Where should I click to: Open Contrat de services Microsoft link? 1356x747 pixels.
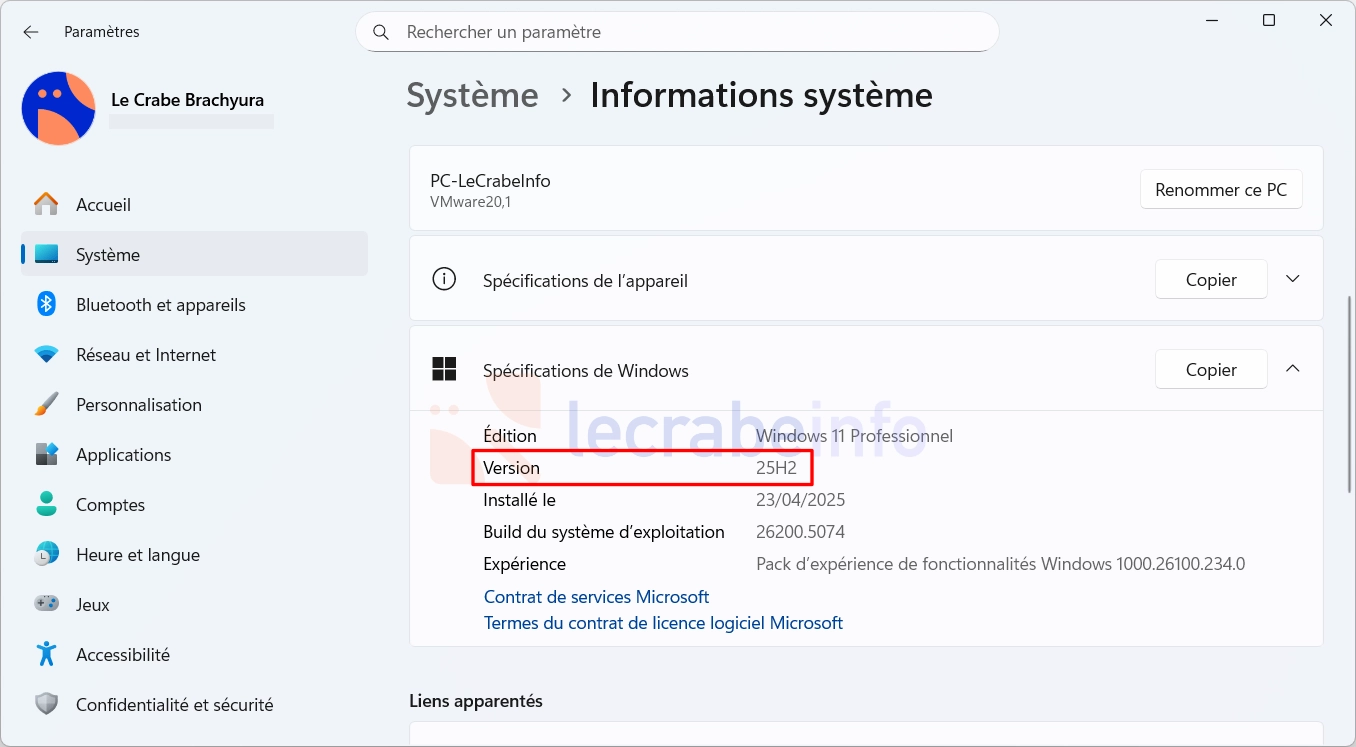click(x=596, y=597)
